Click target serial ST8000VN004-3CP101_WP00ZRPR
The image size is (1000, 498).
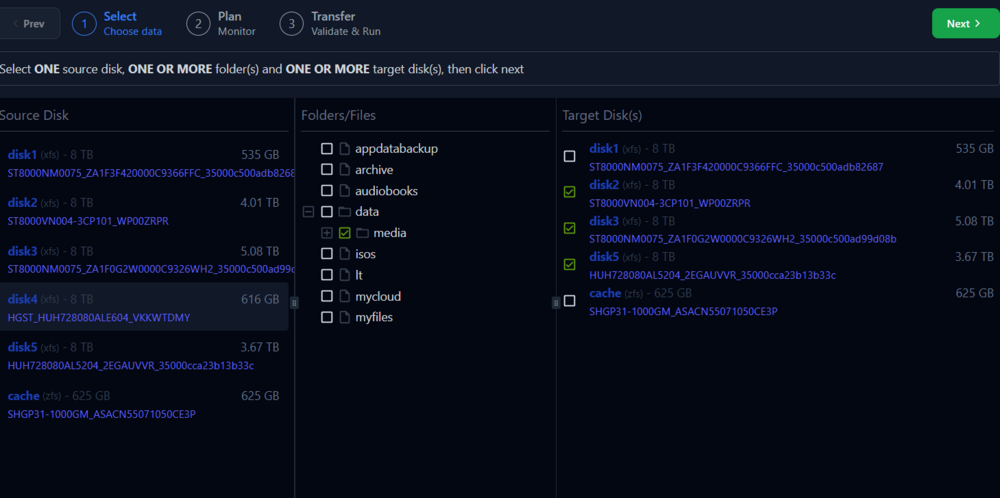pyautogui.click(x=670, y=203)
